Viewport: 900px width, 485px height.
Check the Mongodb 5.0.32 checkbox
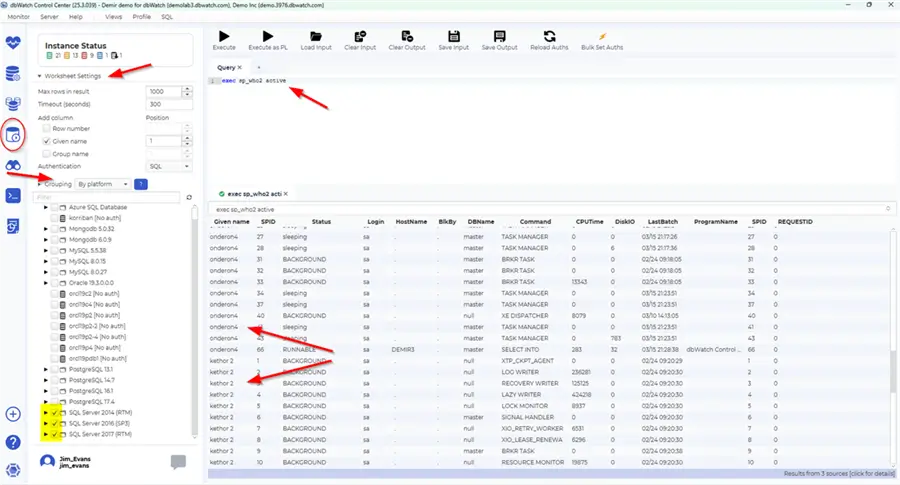[55, 229]
